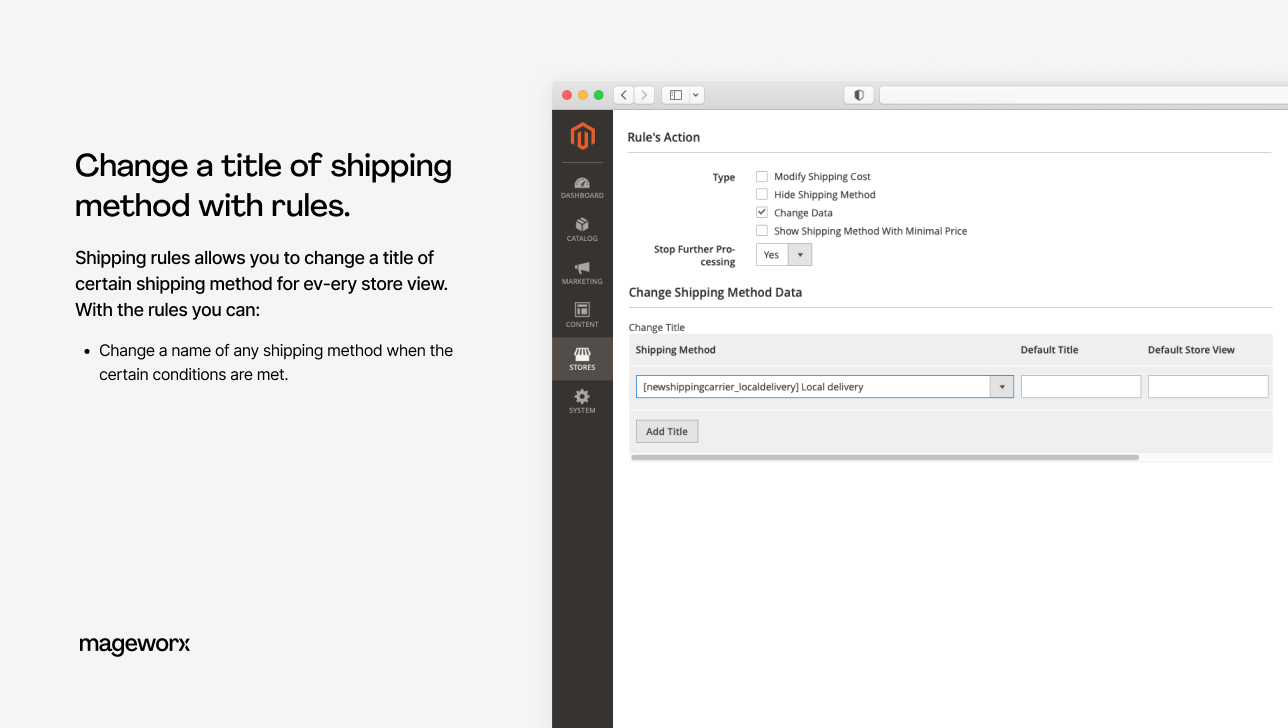Open the Stop Further Processing dropdown
The height and width of the screenshot is (728, 1288).
pos(798,254)
